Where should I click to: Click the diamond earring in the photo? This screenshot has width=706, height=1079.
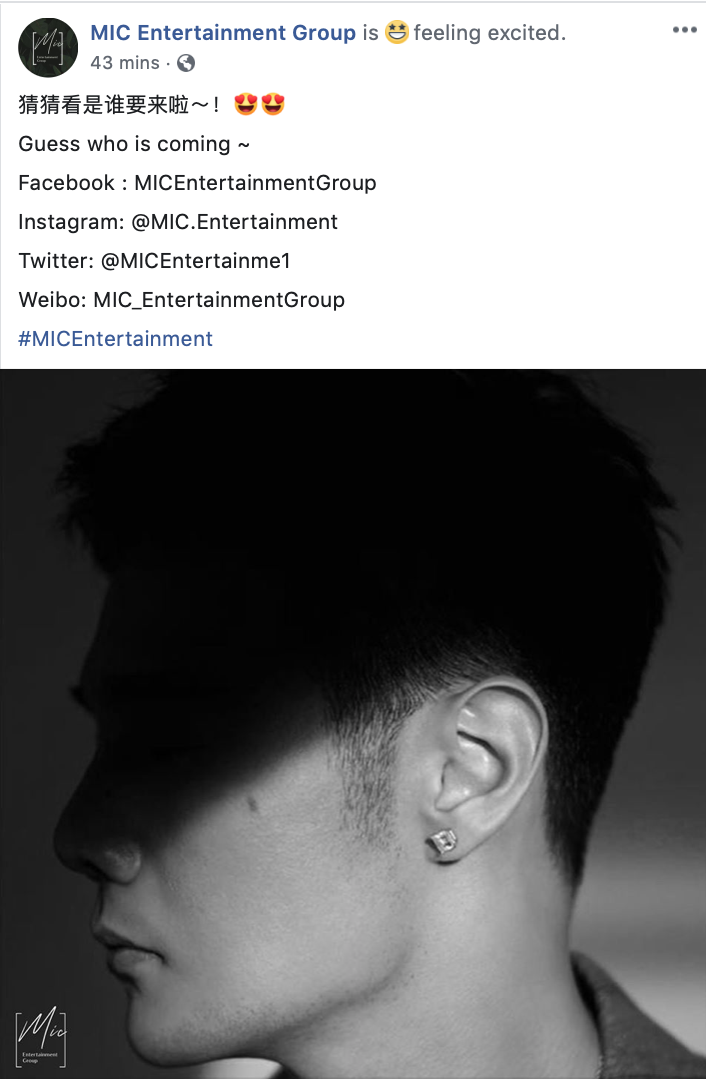[x=441, y=843]
